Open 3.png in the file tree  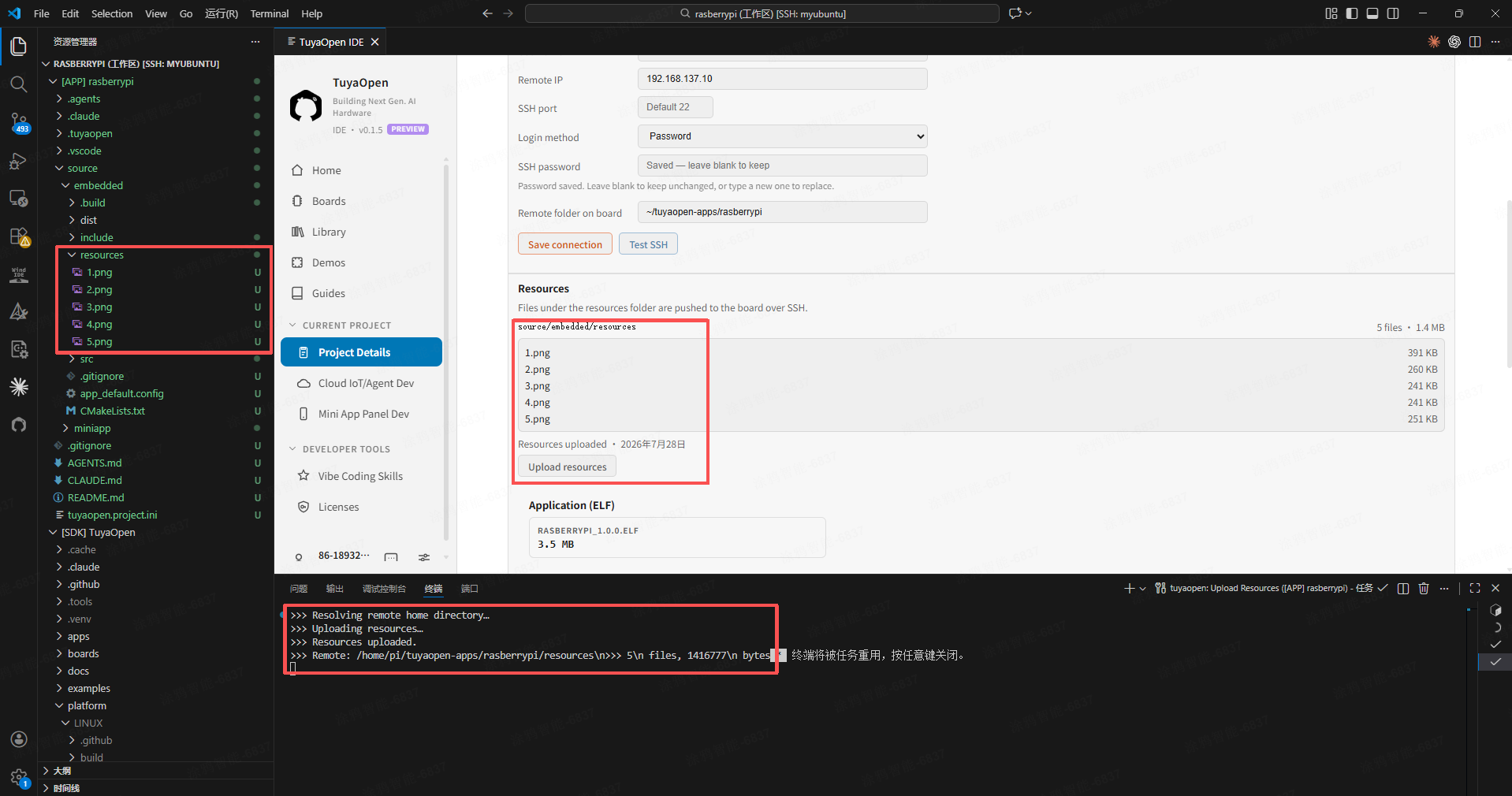(99, 307)
